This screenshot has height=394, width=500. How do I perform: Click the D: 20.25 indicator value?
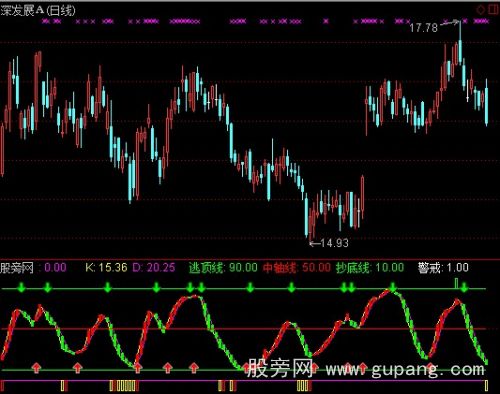[154, 267]
